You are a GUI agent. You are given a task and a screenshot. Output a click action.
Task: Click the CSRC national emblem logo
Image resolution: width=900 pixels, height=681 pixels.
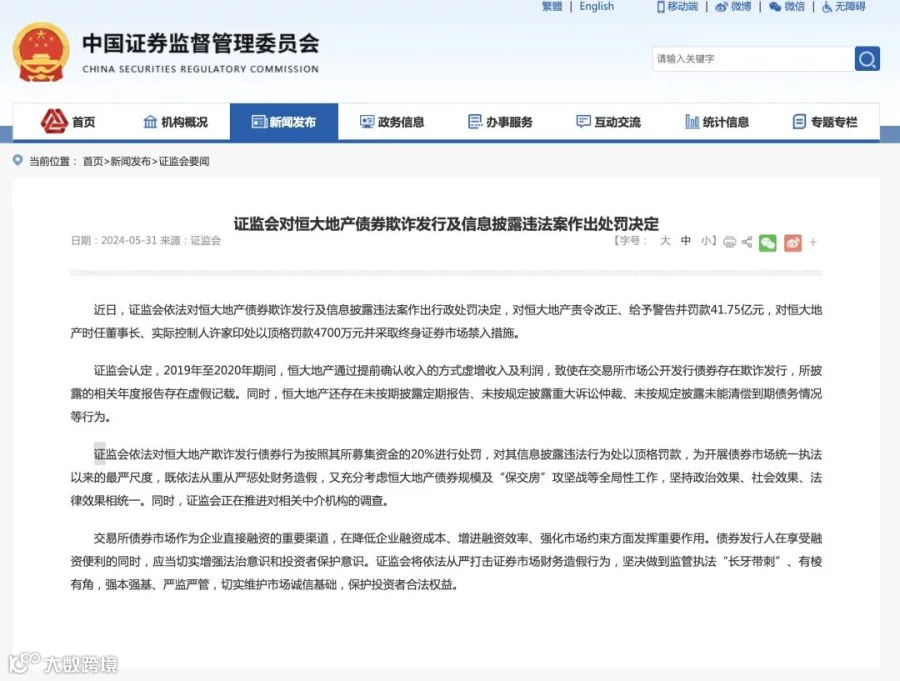click(41, 52)
